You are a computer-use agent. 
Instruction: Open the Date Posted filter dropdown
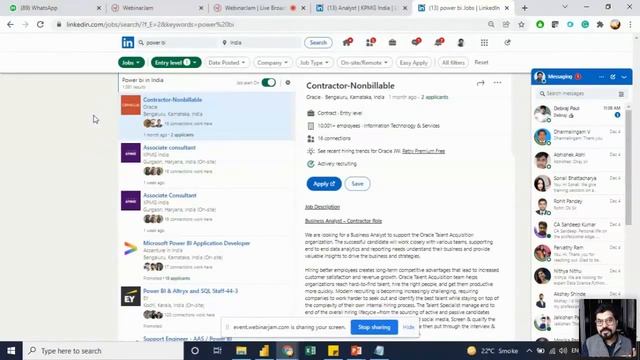click(227, 62)
